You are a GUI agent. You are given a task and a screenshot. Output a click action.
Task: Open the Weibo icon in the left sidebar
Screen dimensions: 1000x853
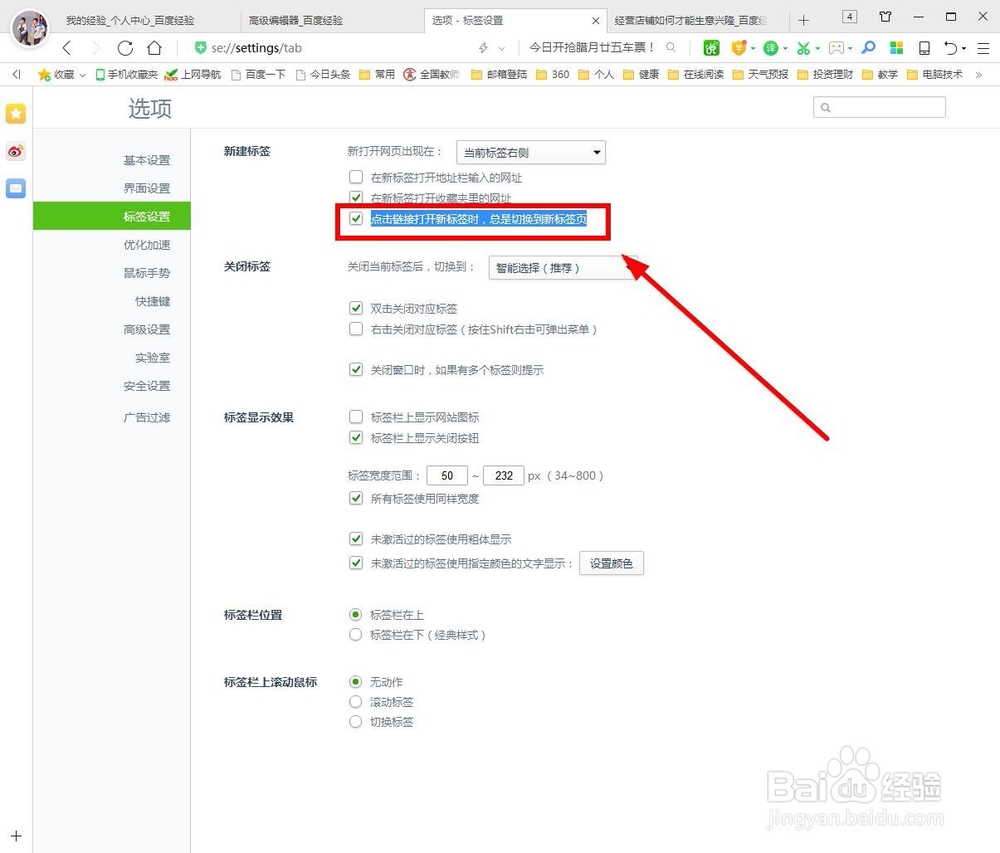[x=15, y=151]
